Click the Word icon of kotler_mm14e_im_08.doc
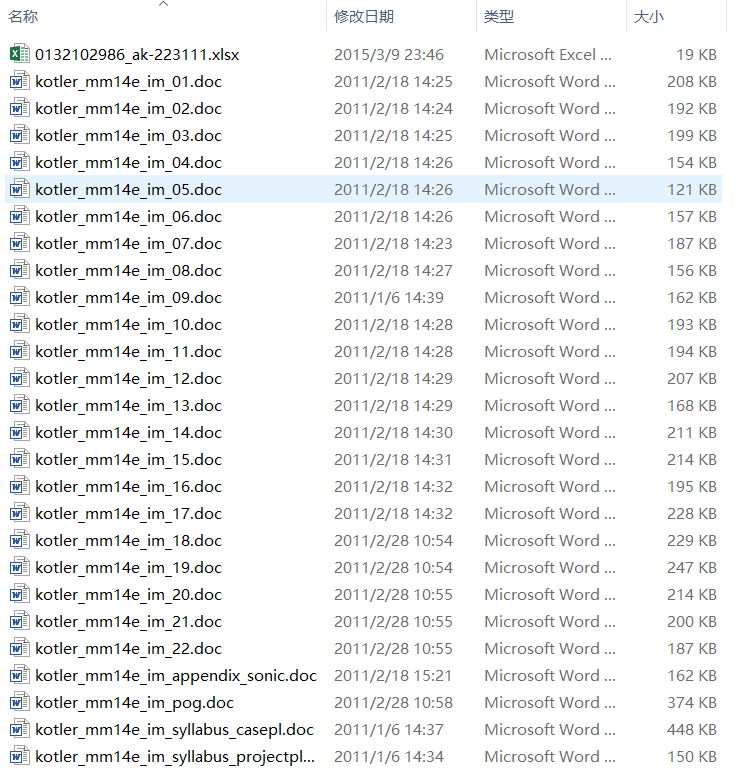 (x=19, y=269)
